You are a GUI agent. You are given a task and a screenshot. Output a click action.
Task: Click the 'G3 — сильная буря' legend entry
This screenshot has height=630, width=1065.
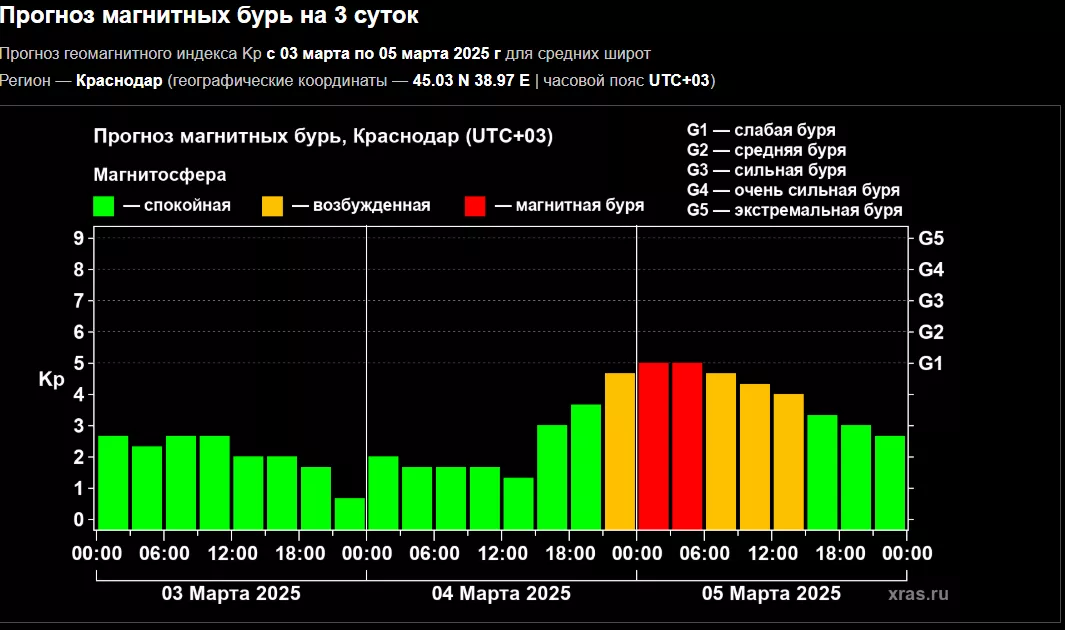(x=766, y=170)
